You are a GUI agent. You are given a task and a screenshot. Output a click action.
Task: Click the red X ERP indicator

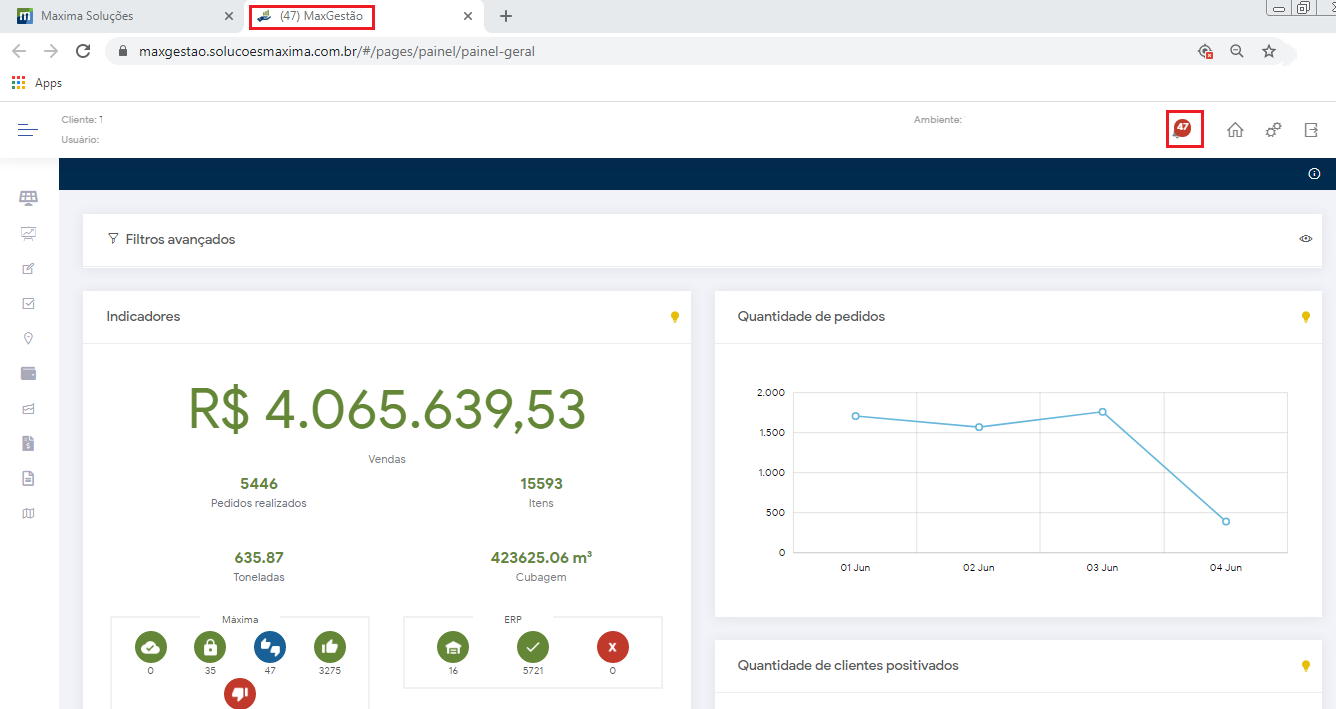coord(612,648)
